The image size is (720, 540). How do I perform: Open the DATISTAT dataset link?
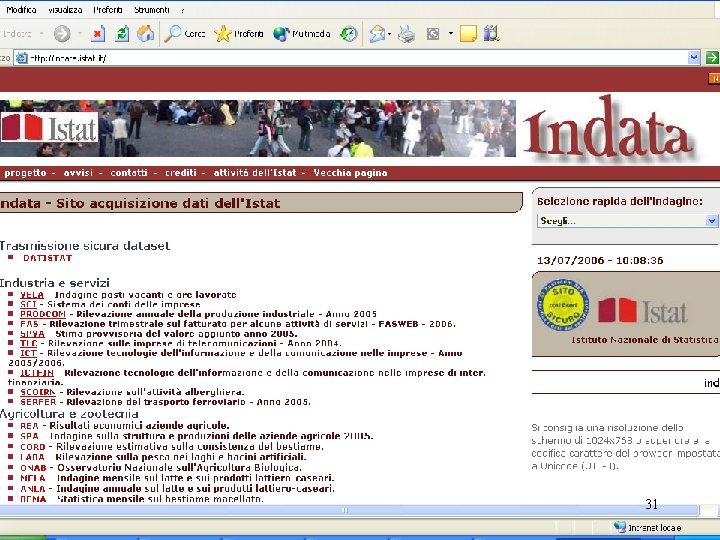point(48,258)
